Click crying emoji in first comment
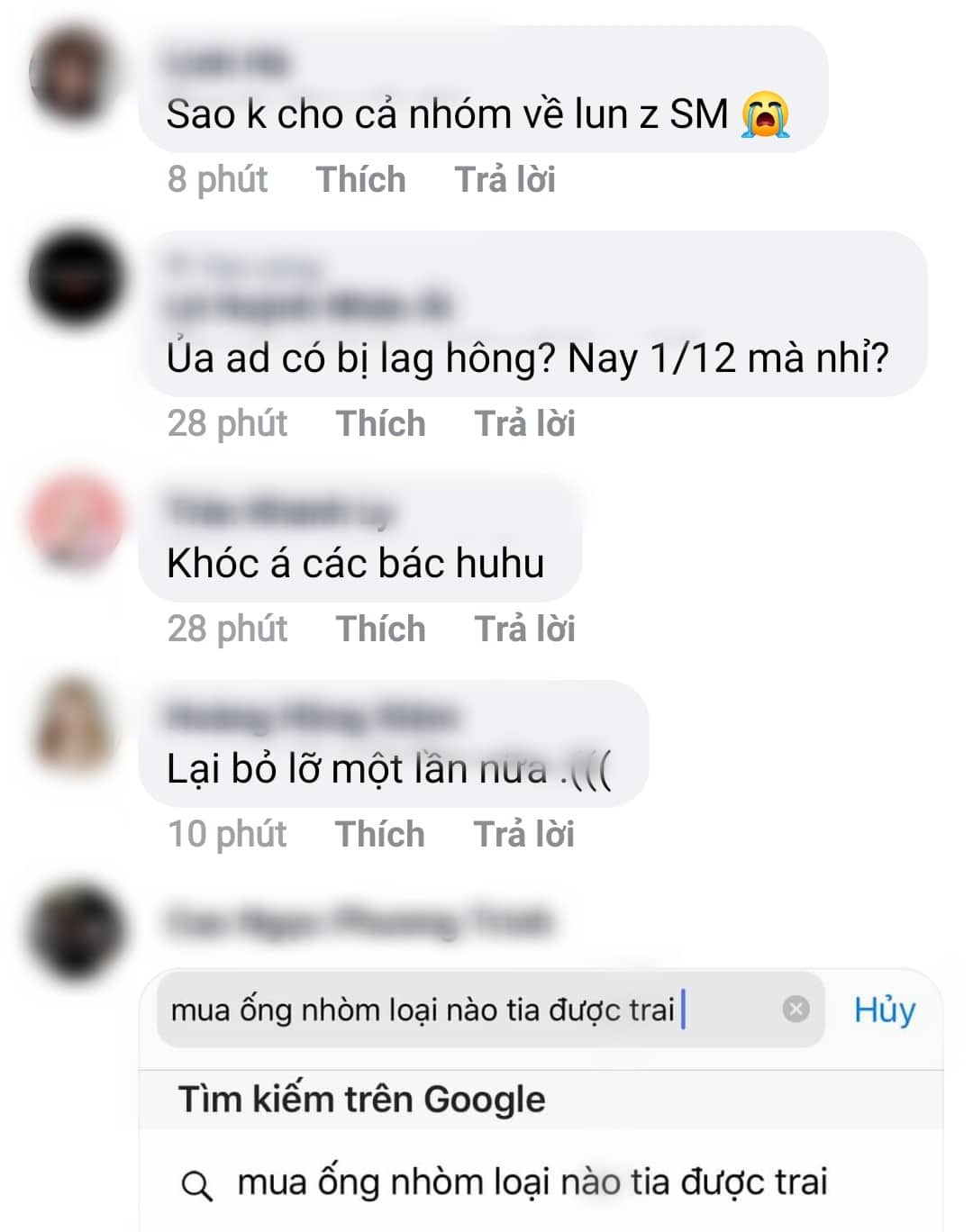This screenshot has height=1232, width=973. click(x=766, y=115)
